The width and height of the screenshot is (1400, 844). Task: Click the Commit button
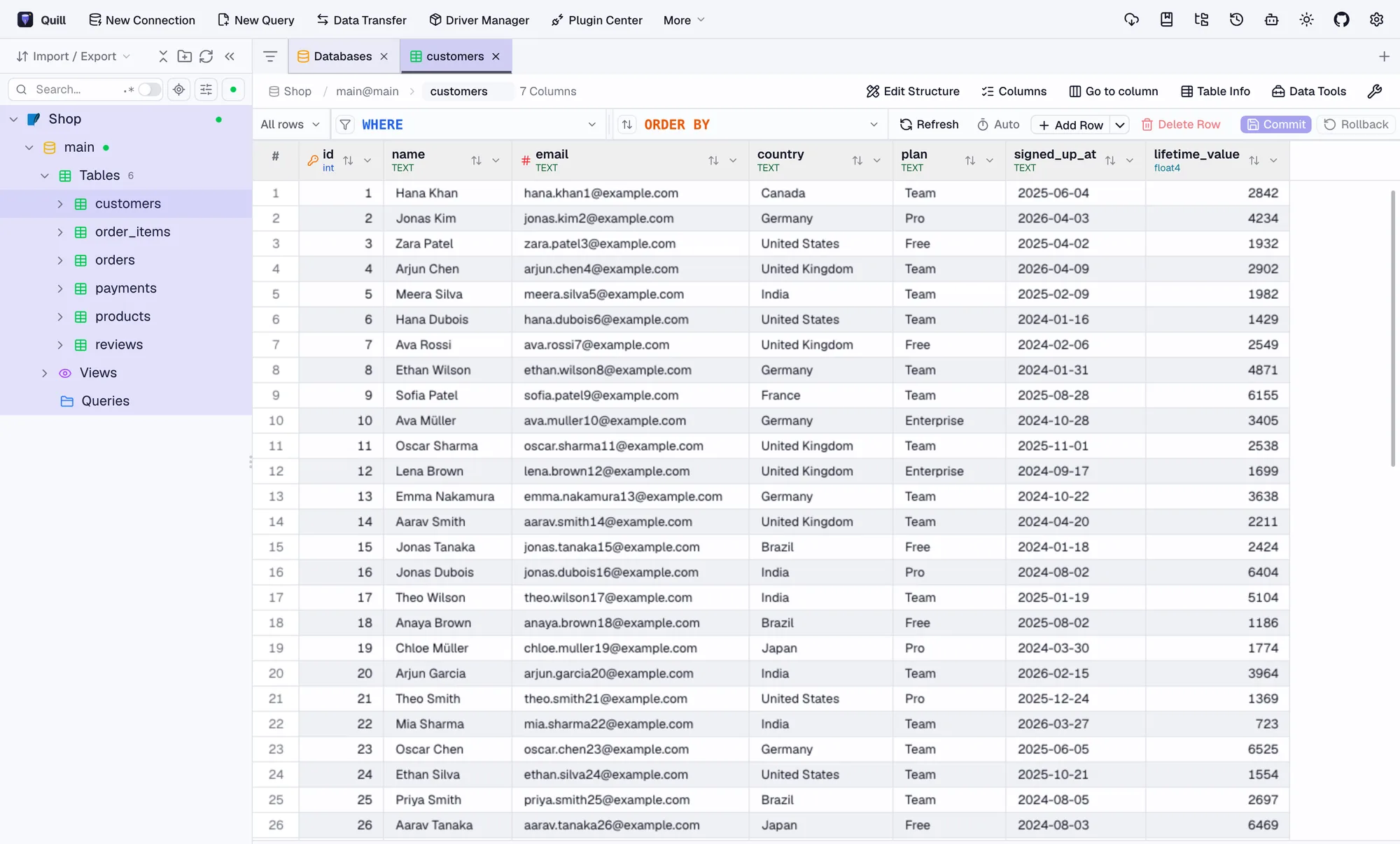1276,125
